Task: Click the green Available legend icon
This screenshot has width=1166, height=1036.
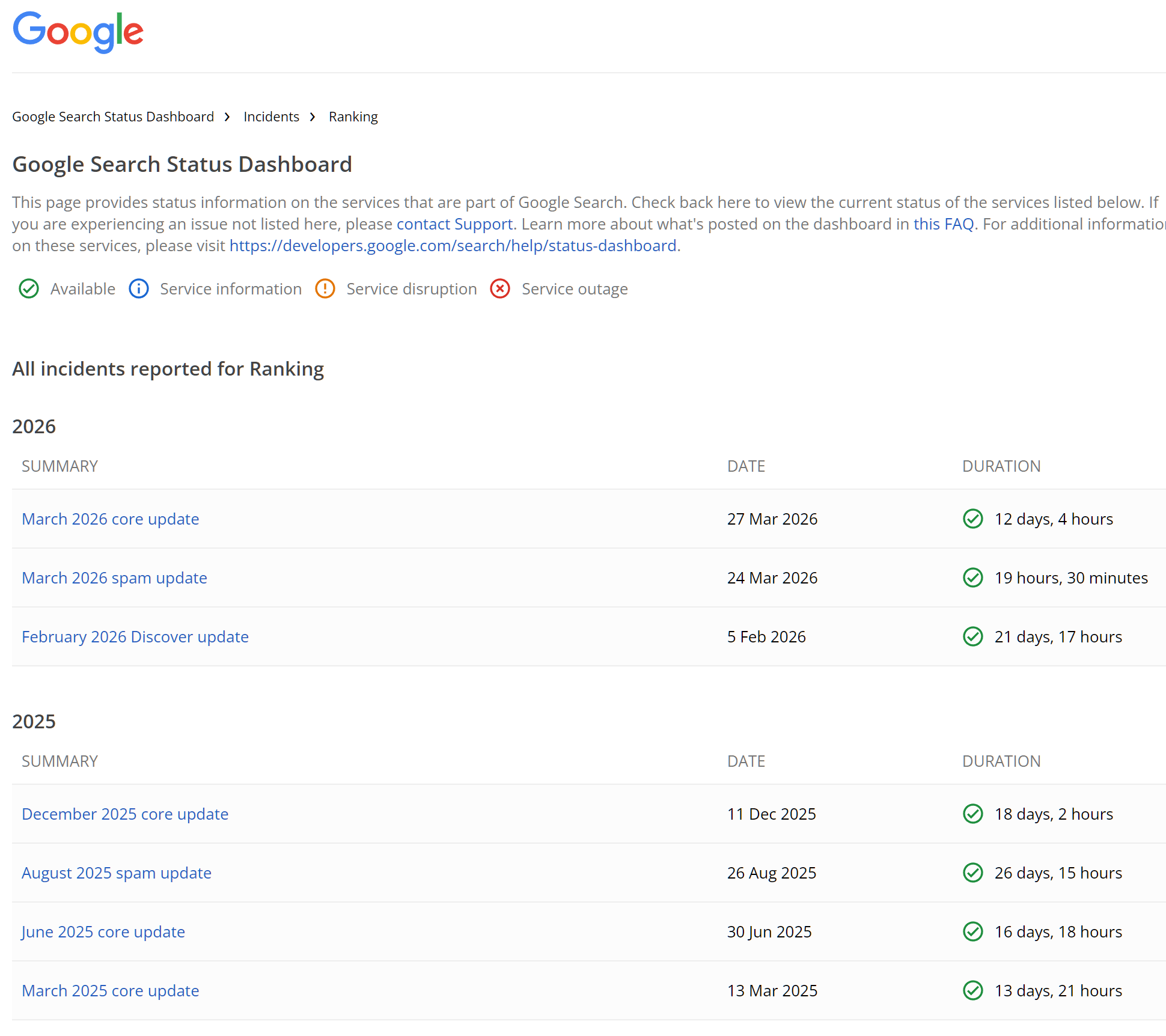Action: [x=29, y=289]
